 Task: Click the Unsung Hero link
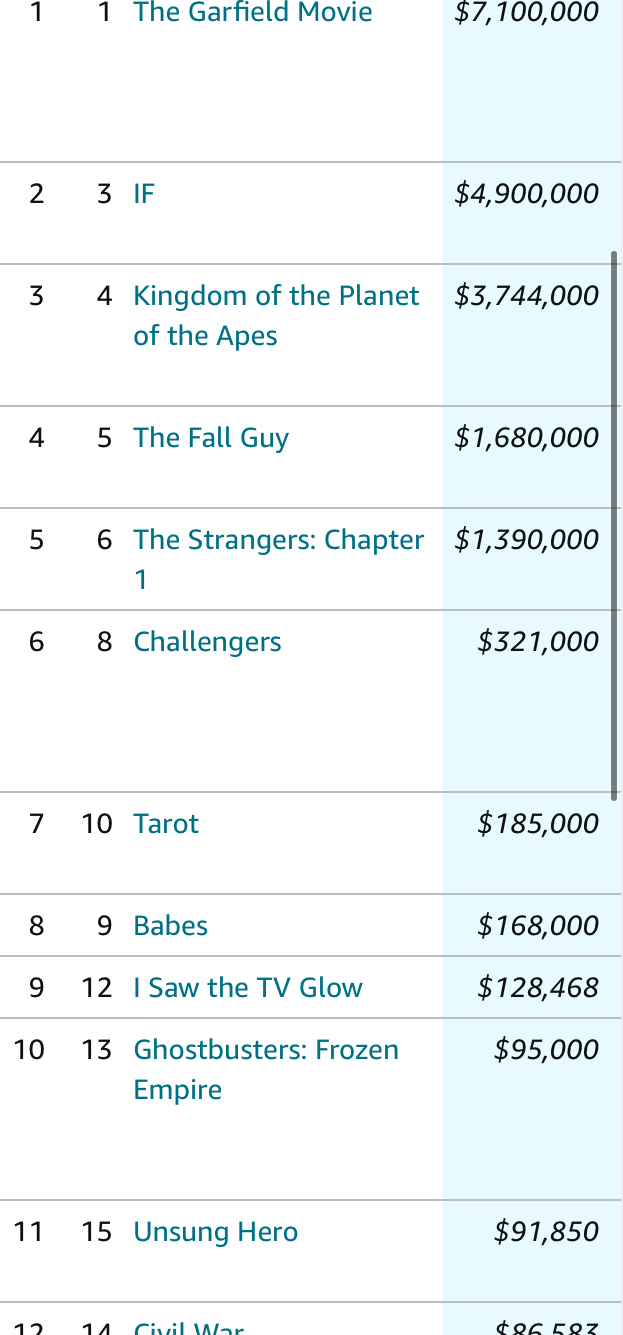(215, 1231)
